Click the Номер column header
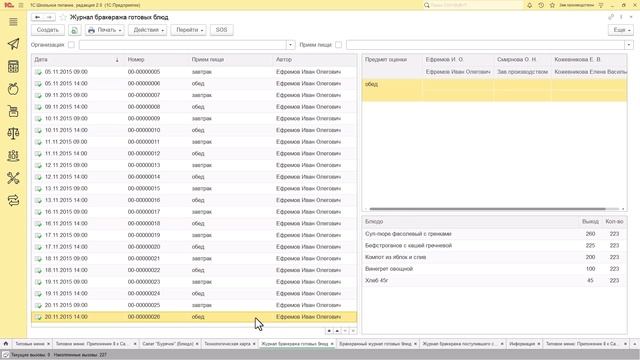 [x=157, y=60]
